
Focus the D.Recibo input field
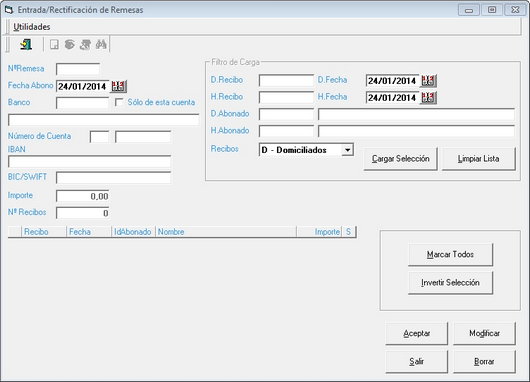(286, 80)
